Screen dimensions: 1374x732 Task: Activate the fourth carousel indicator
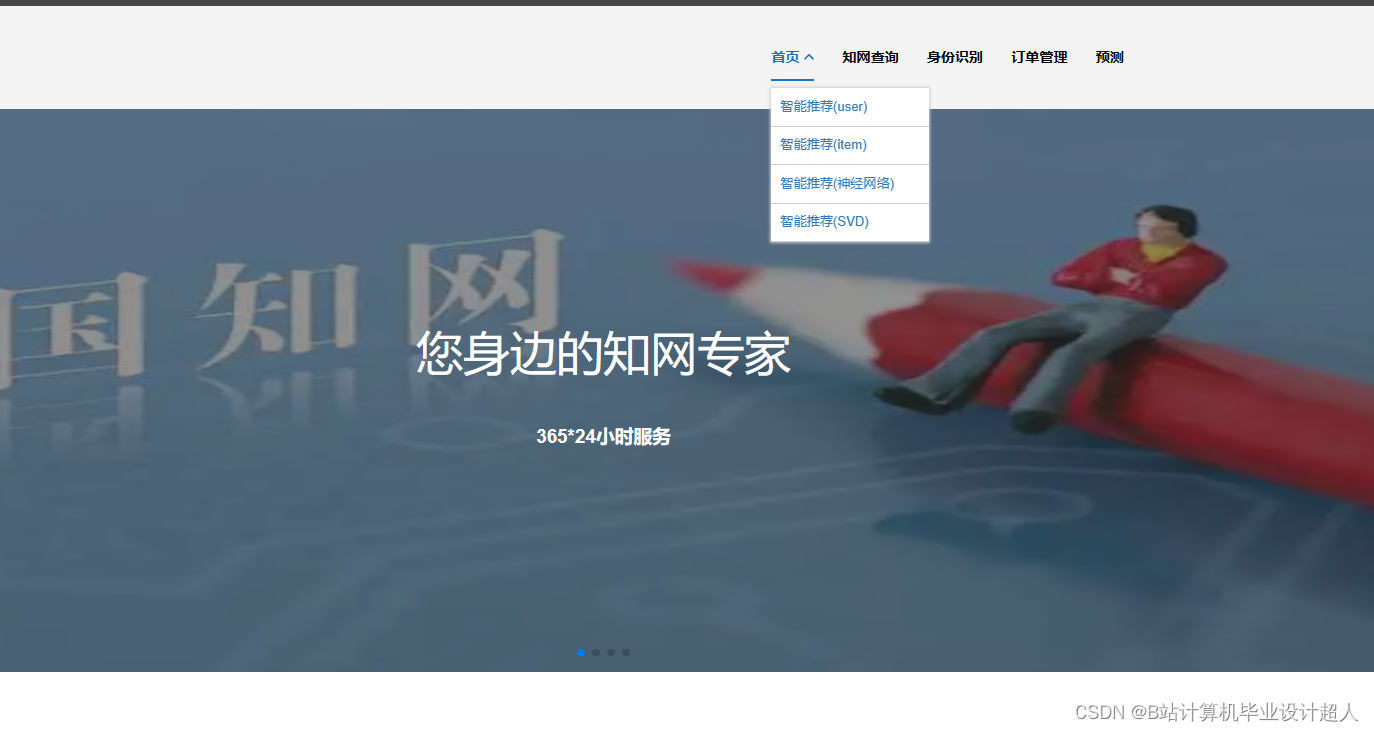point(626,652)
